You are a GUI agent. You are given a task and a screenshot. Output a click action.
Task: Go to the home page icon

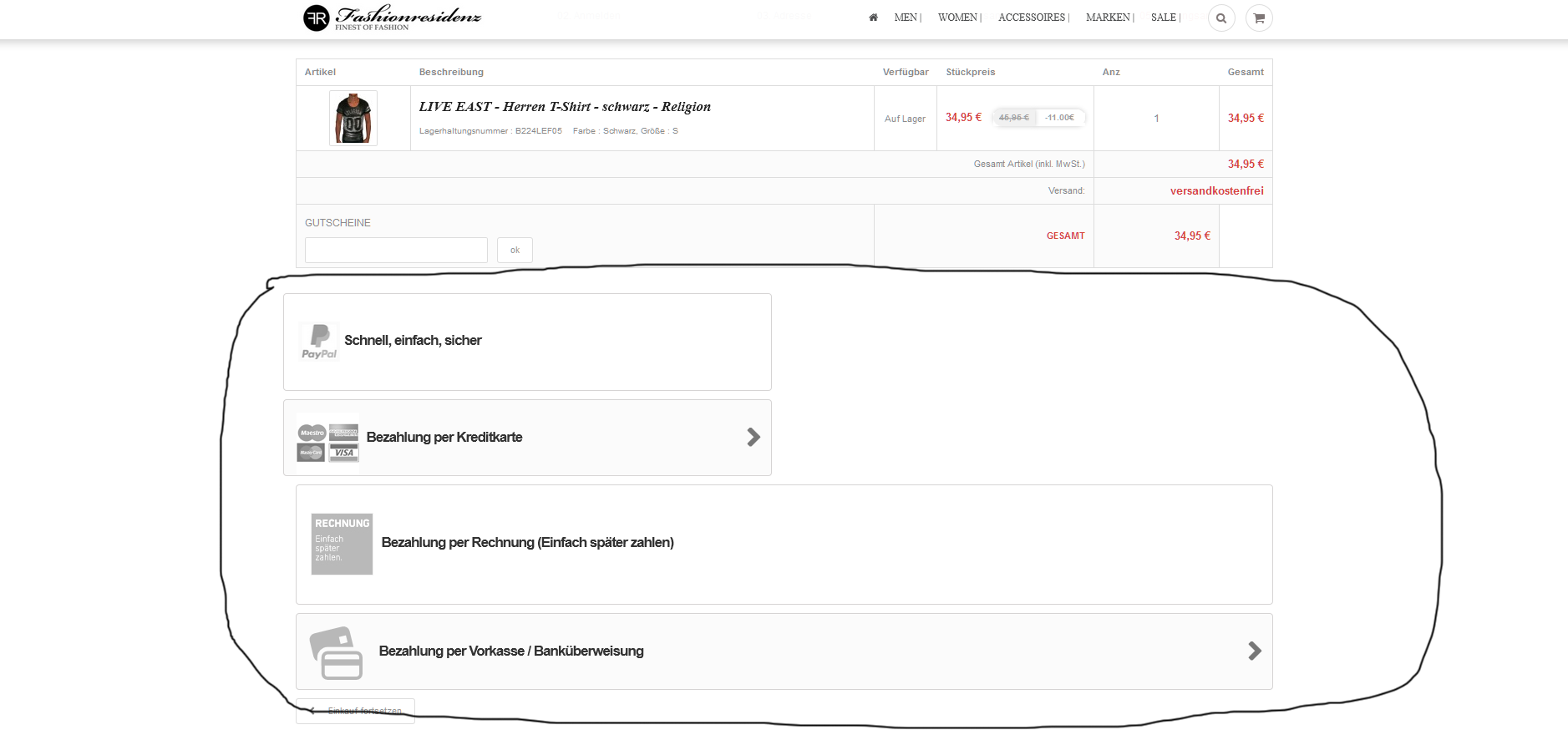coord(873,18)
